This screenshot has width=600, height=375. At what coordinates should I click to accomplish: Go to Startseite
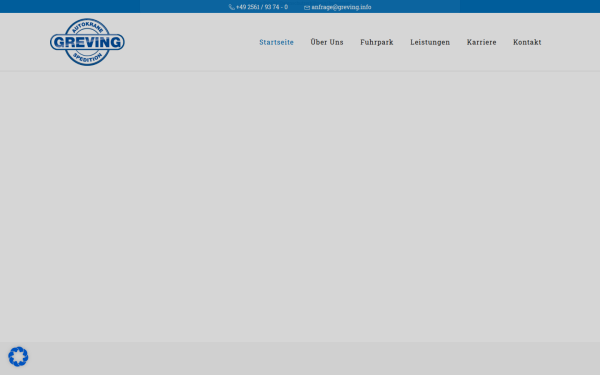pos(276,42)
